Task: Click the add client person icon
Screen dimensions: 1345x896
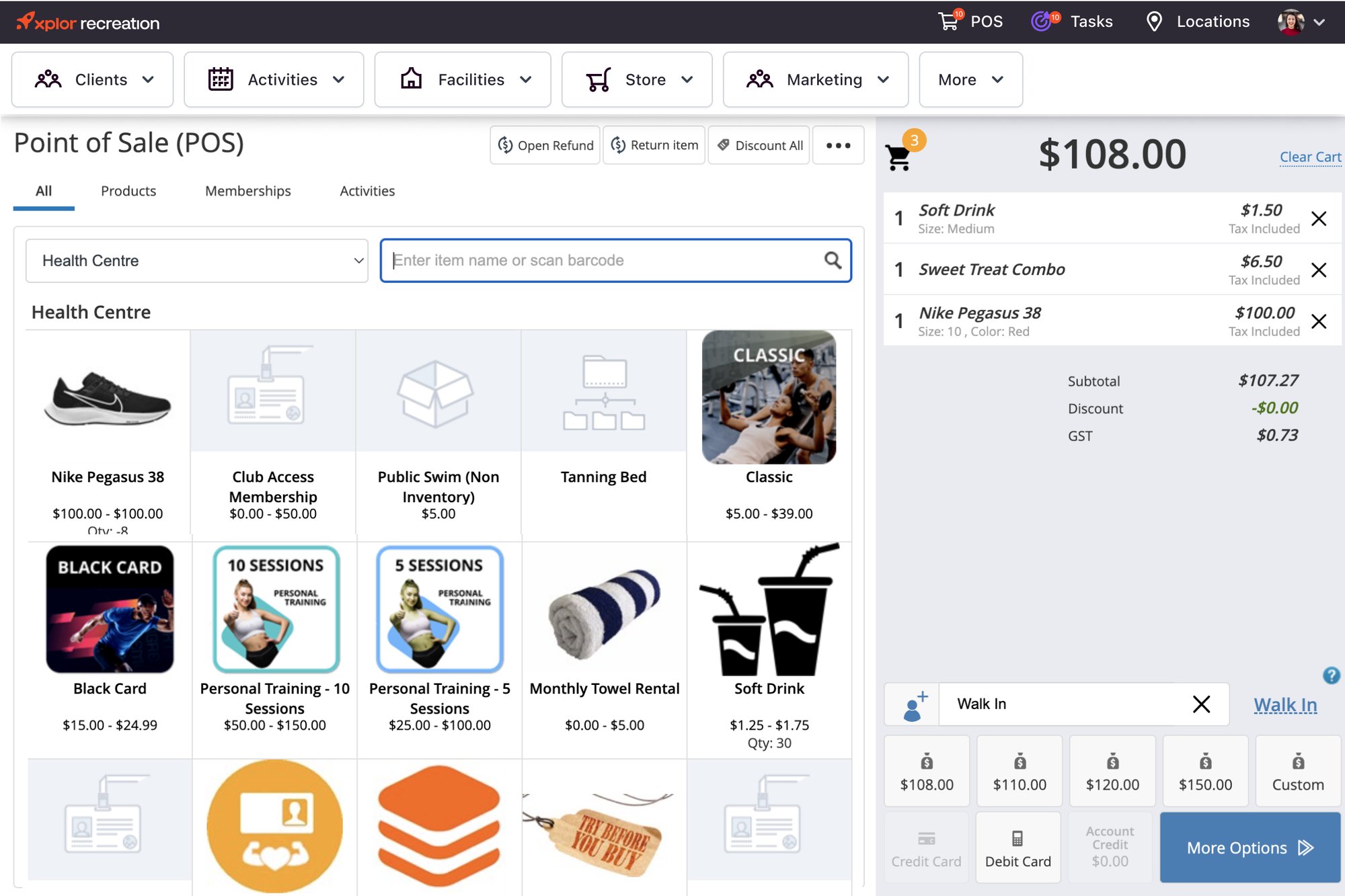Action: point(913,704)
